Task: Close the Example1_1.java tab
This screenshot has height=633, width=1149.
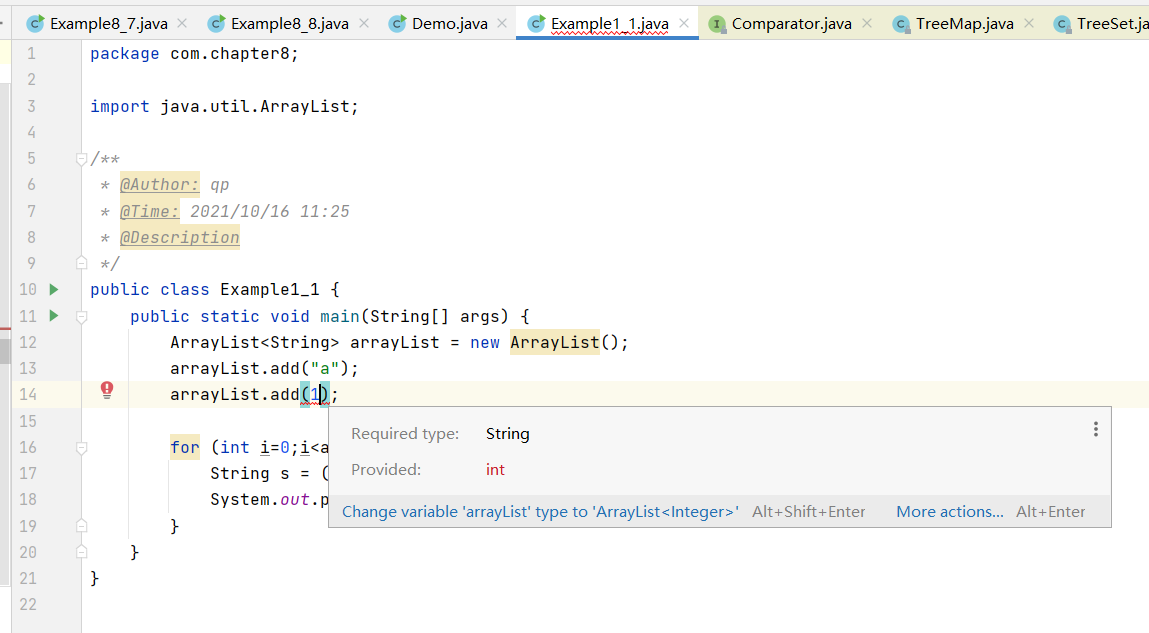Action: coord(684,23)
